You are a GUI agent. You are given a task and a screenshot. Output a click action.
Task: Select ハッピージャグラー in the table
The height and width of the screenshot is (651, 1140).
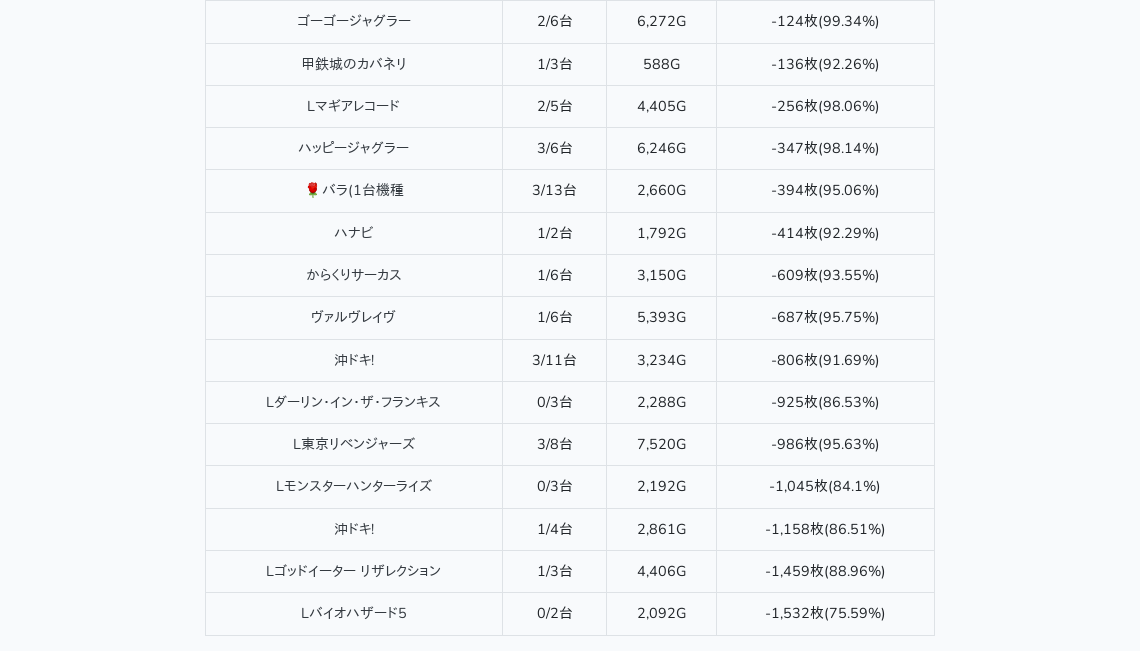pyautogui.click(x=354, y=148)
